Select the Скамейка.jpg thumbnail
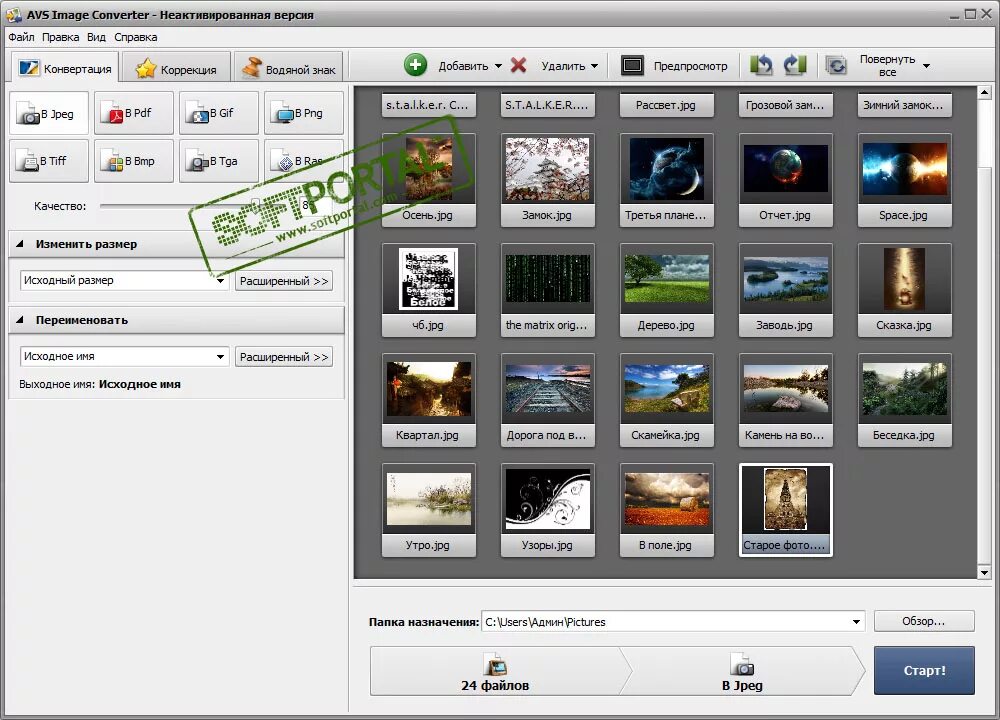This screenshot has height=720, width=1000. 666,400
